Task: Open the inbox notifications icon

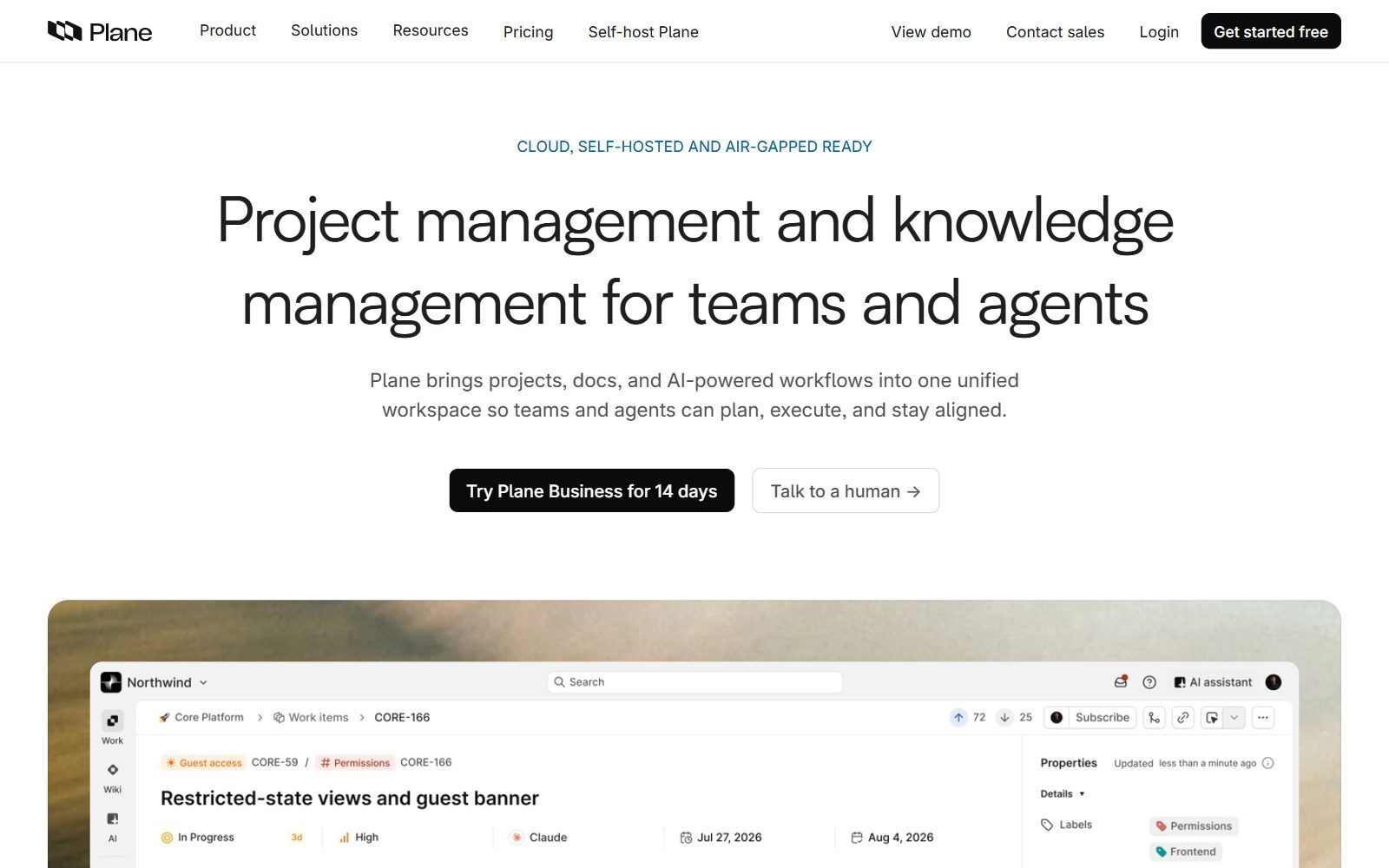Action: click(1121, 682)
